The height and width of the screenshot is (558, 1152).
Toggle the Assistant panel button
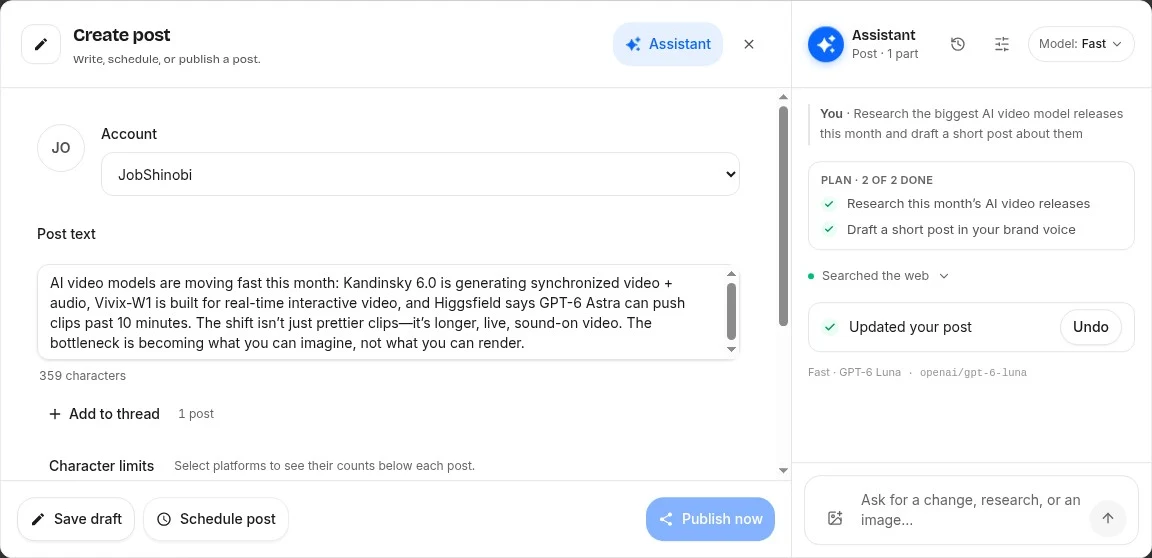668,44
